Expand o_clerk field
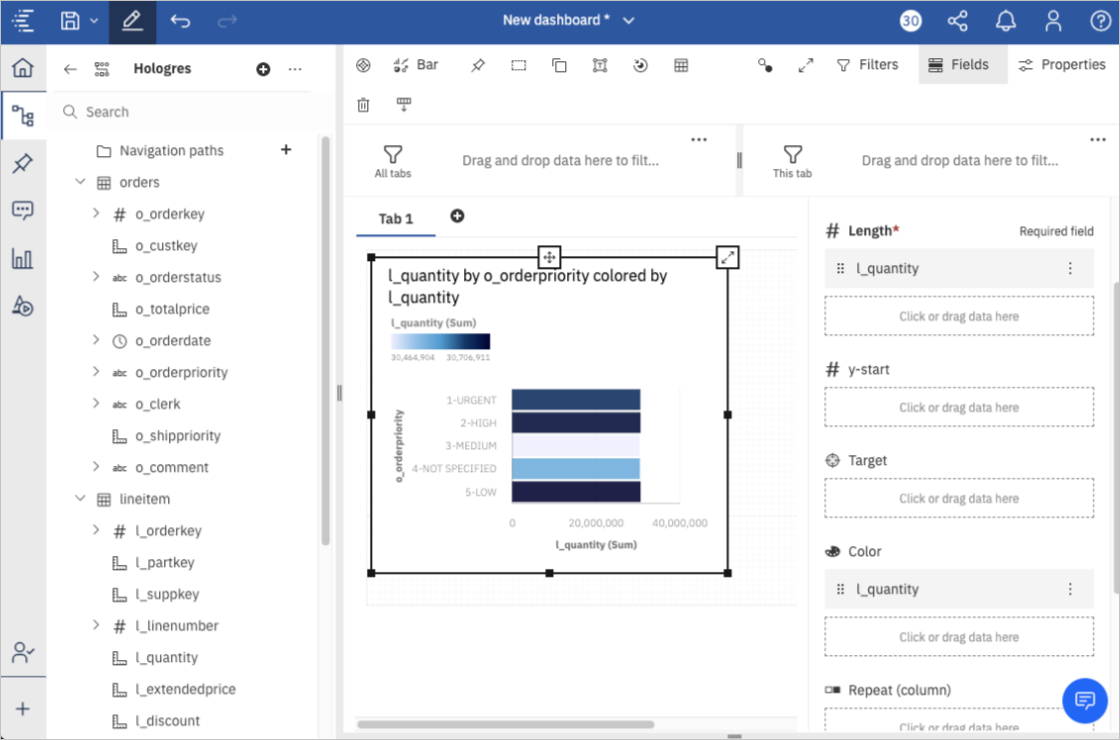This screenshot has height=740, width=1120. pos(96,403)
